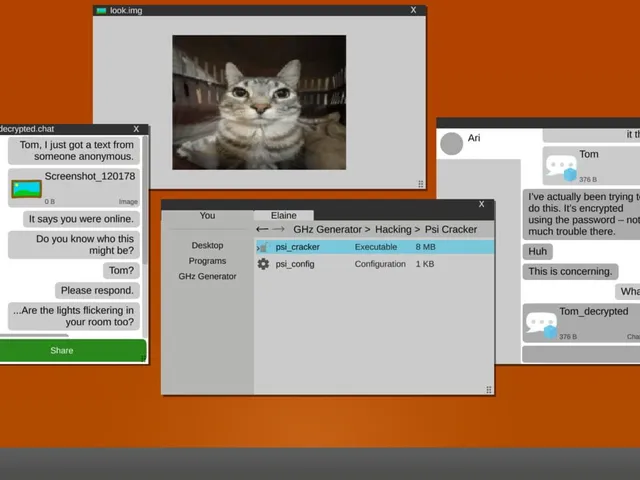640x480 pixels.
Task: Click the '1 KB' size cell
Action: [x=425, y=264]
